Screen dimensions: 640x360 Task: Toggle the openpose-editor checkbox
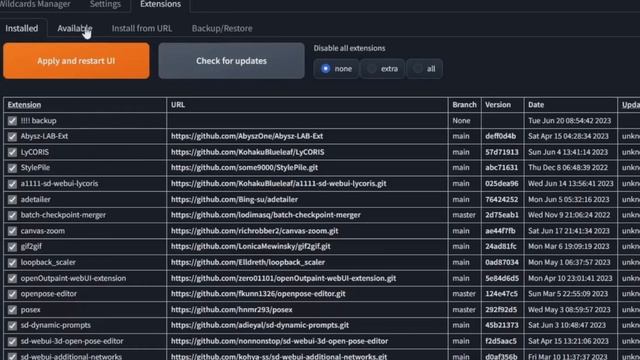12,294
